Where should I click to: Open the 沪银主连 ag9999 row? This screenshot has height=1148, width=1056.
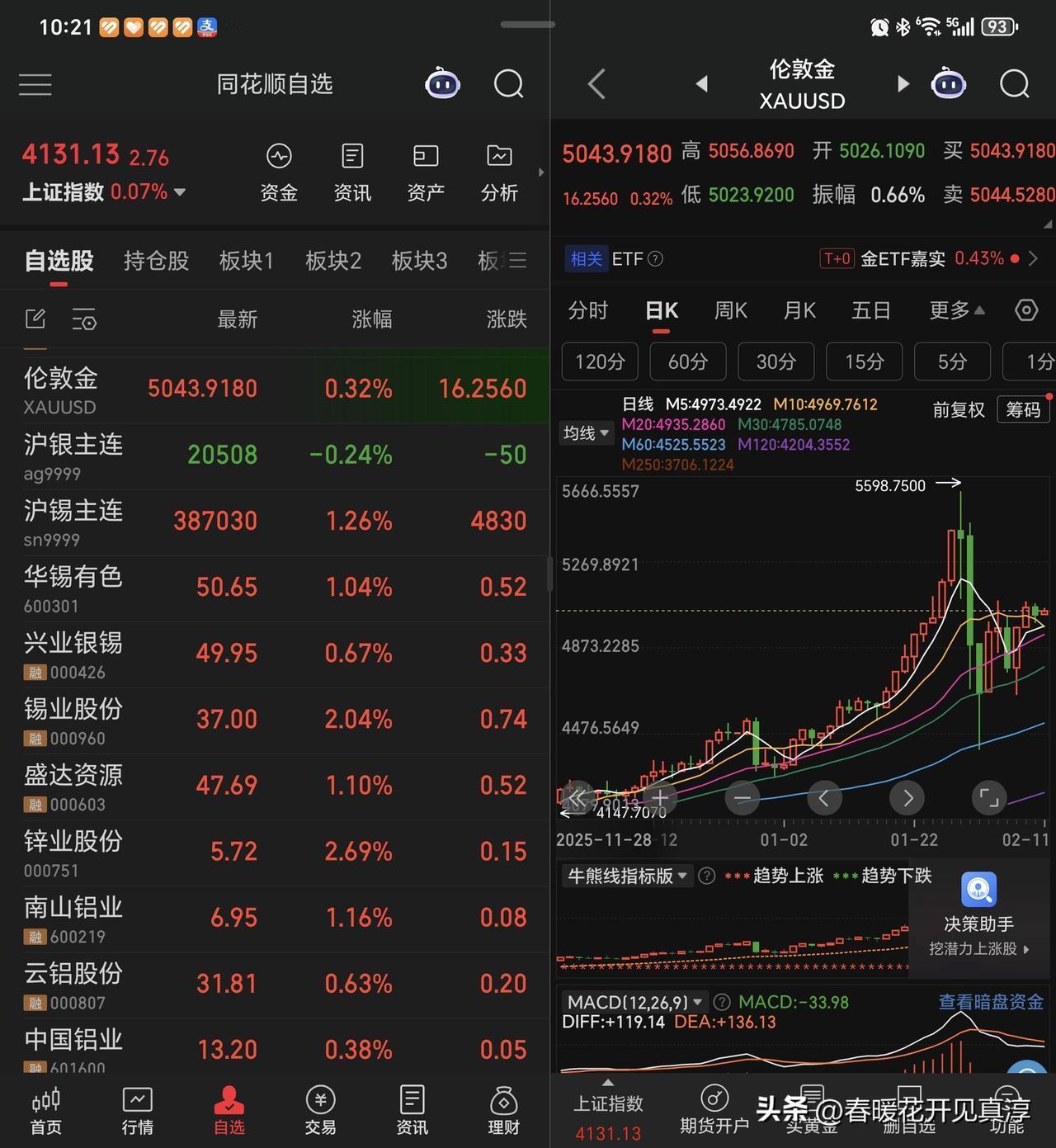(x=275, y=456)
